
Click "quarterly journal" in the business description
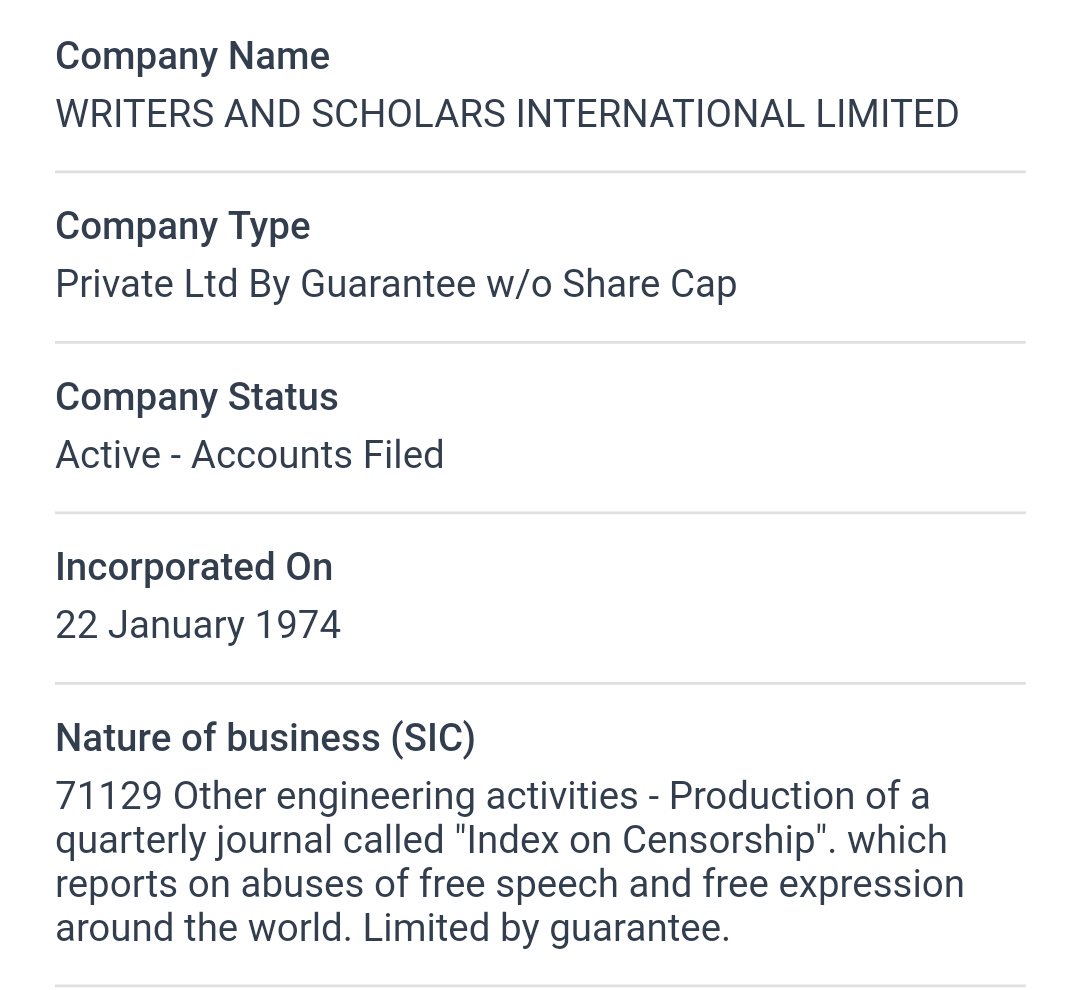[x=206, y=840]
